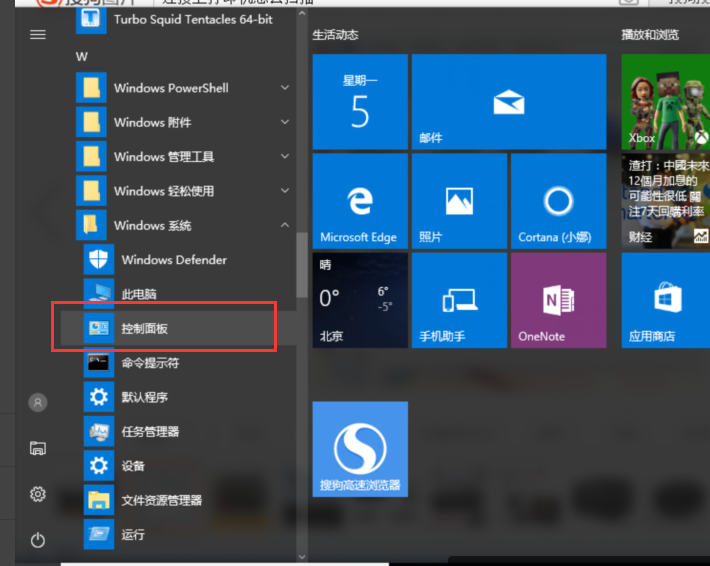The width and height of the screenshot is (710, 566).
Task: Open the calendar tile showing 星期一 5
Action: 360,102
